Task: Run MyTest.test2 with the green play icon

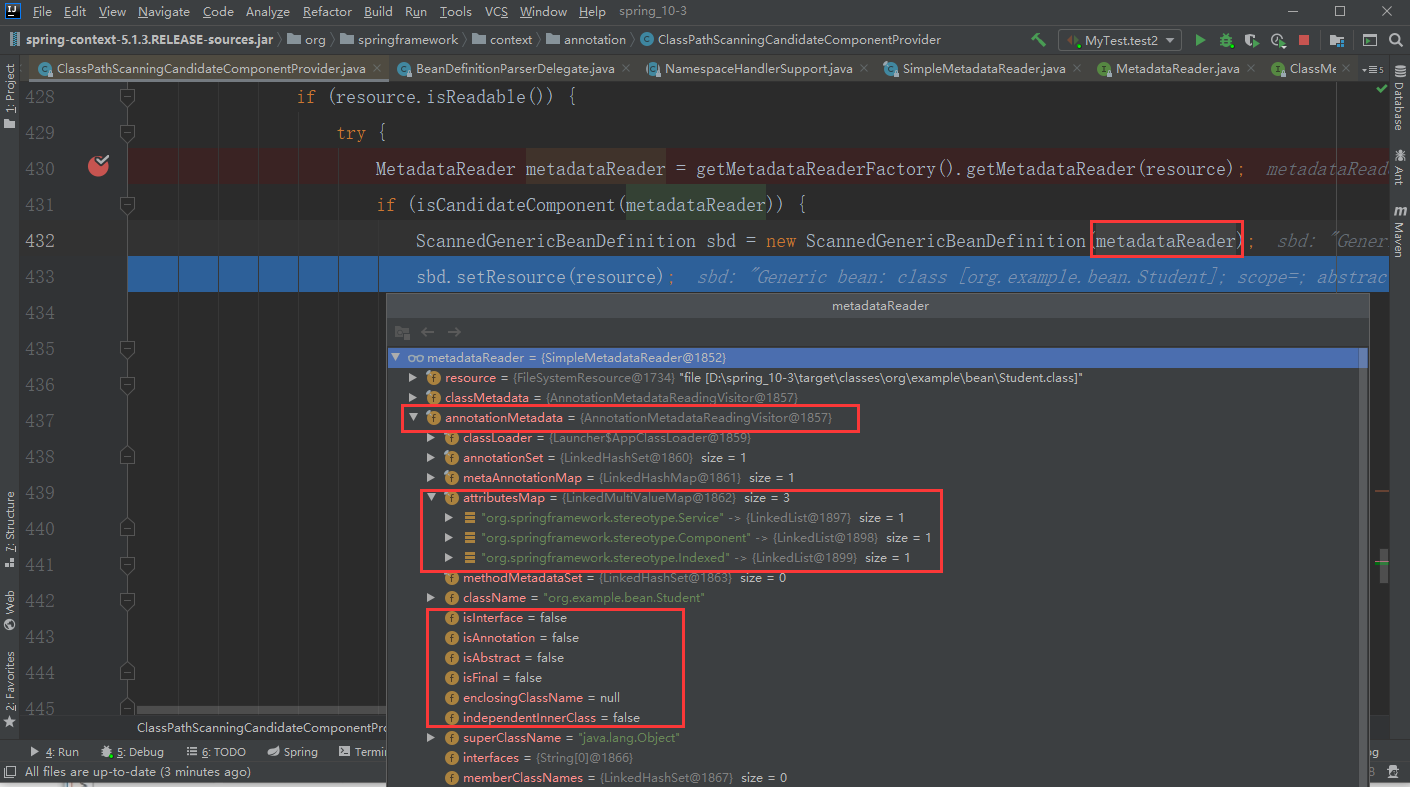Action: [x=1199, y=40]
